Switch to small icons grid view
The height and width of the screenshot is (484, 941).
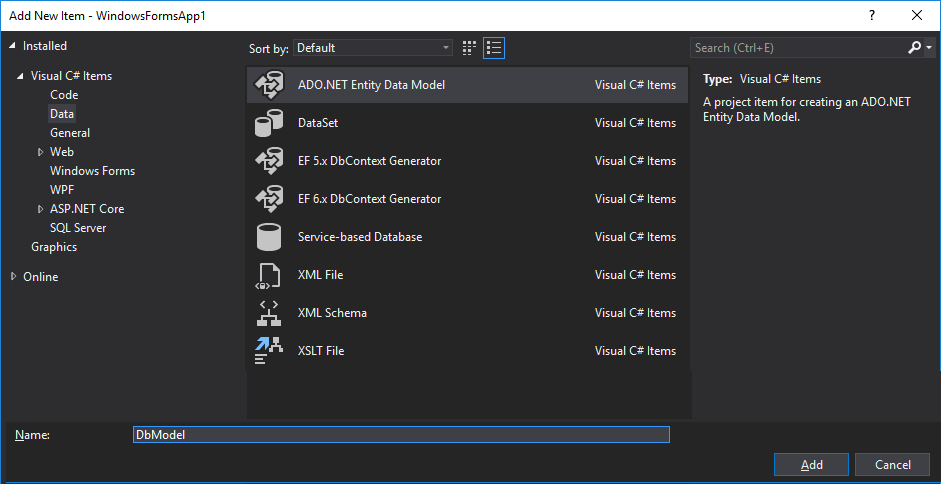pos(470,48)
